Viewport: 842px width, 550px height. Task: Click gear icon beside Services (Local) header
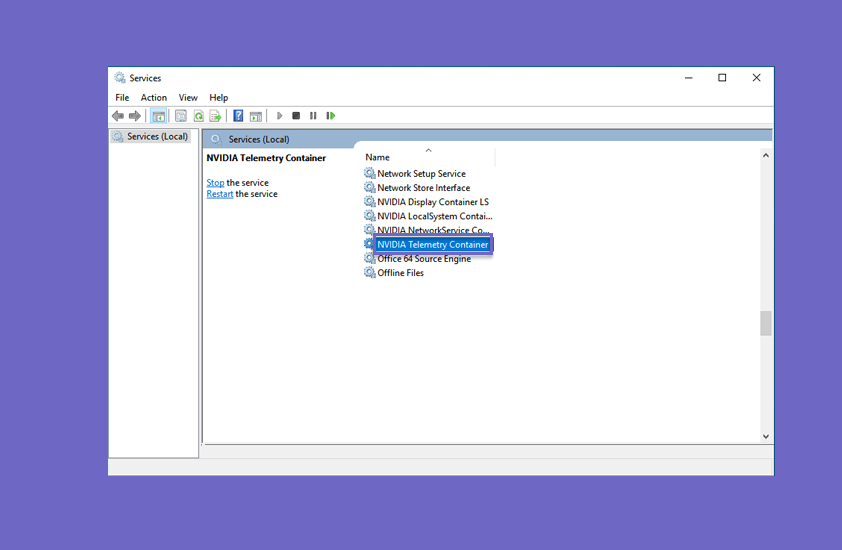[x=216, y=139]
